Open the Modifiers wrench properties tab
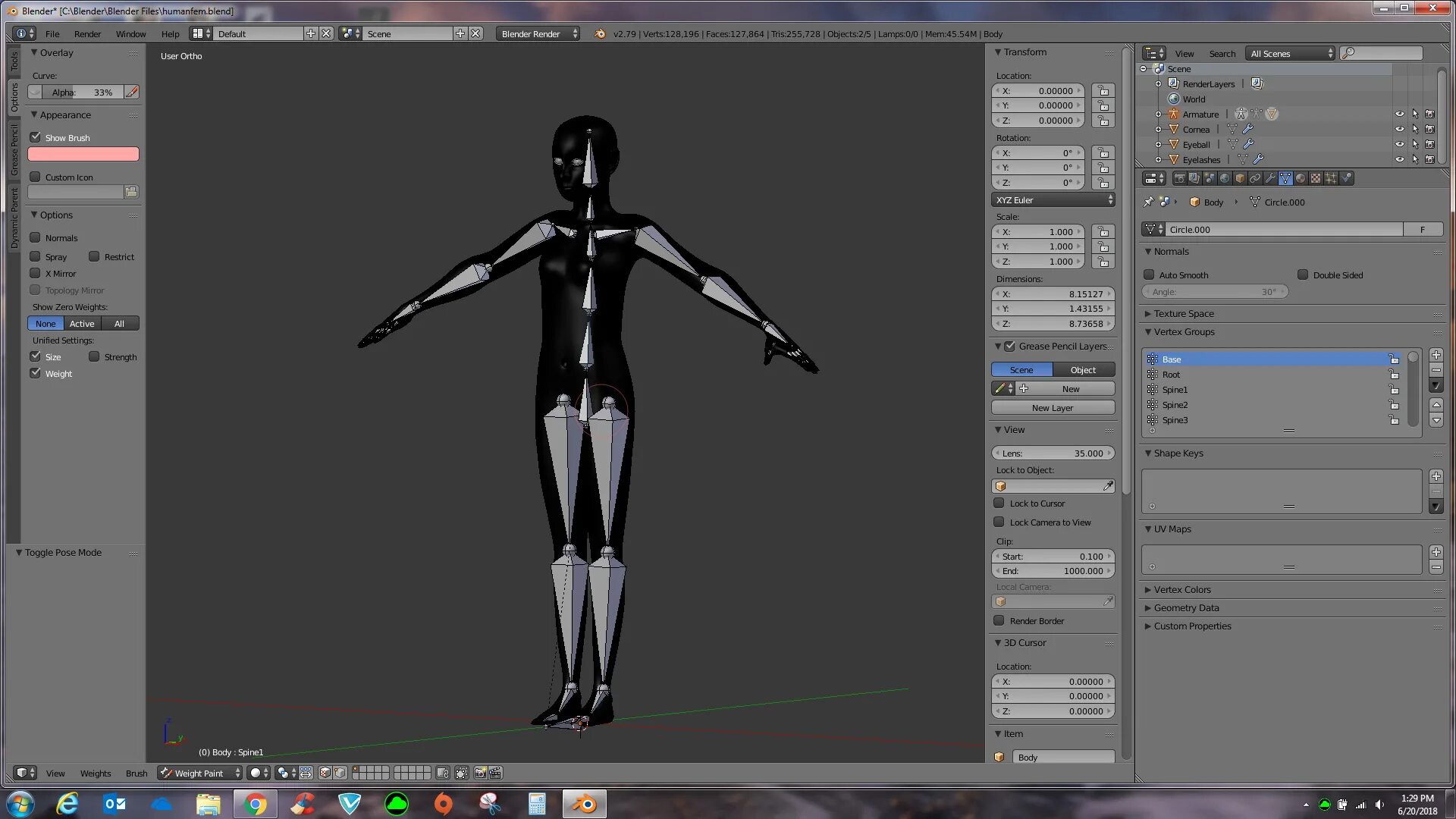 point(1270,178)
